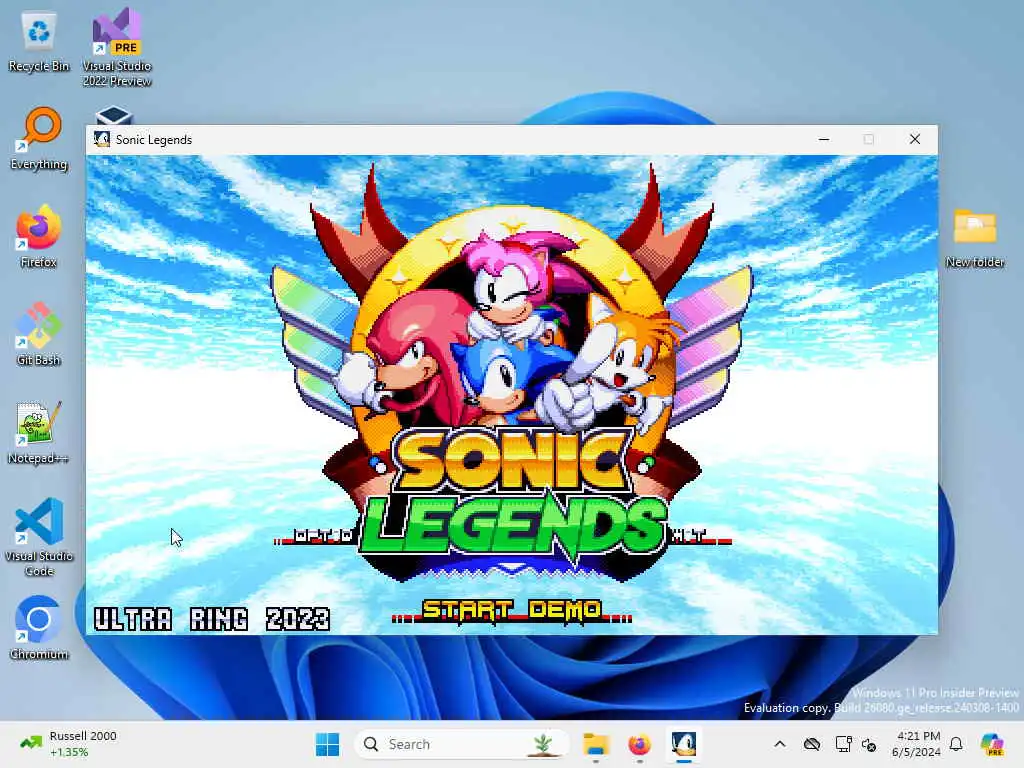This screenshot has height=768, width=1024.
Task: Open the New folder on the desktop
Action: 975,238
